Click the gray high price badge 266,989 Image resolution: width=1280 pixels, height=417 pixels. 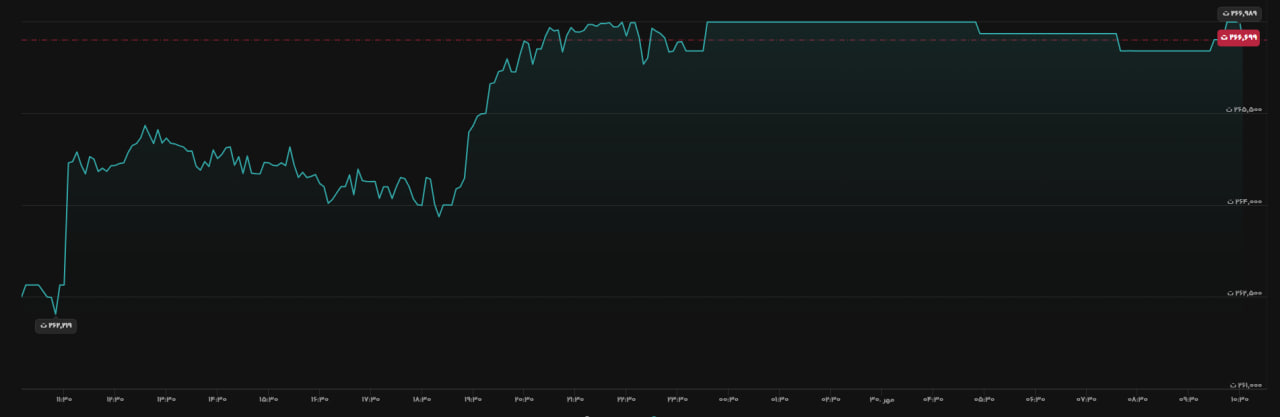pos(1239,14)
